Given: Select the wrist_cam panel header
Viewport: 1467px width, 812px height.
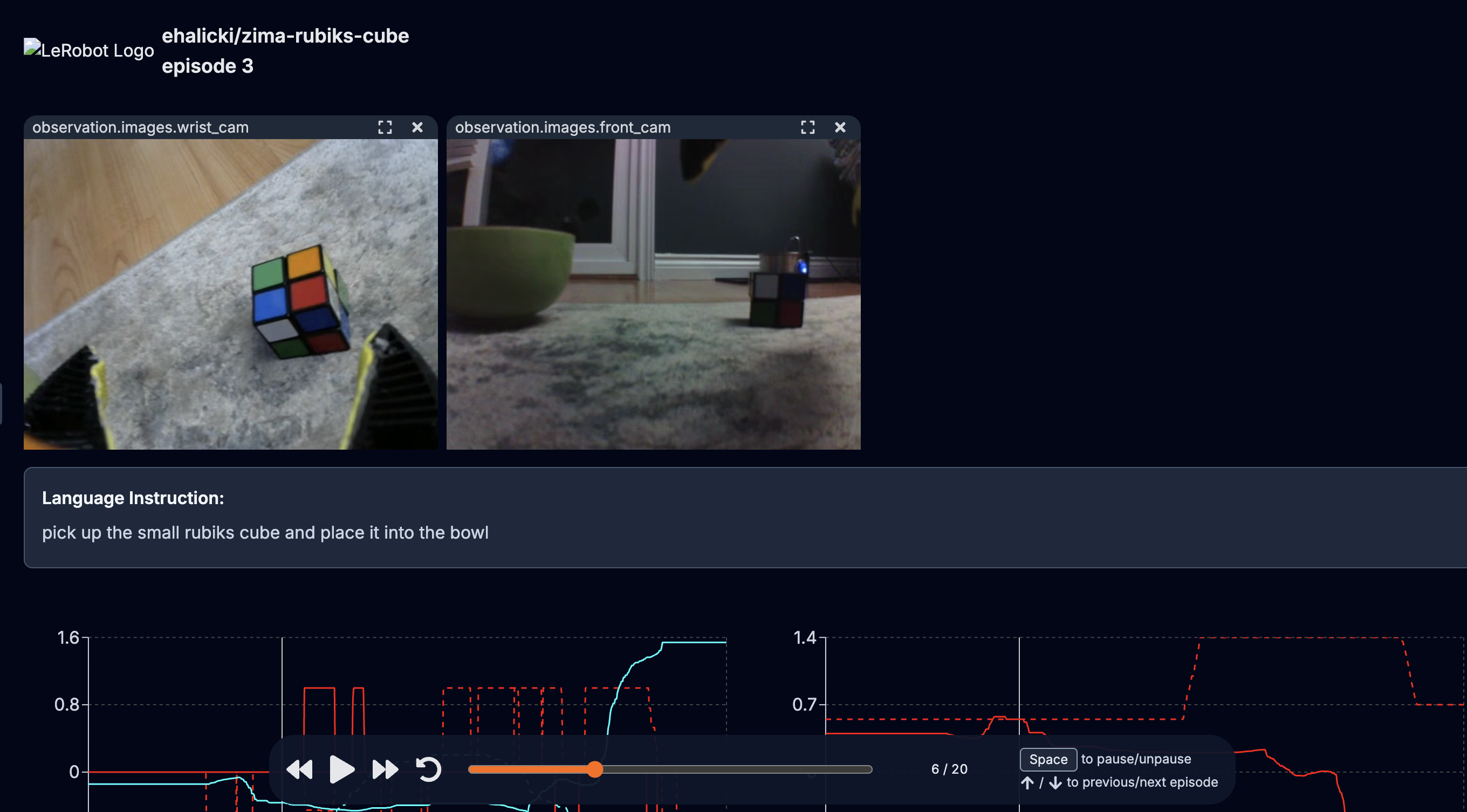Looking at the screenshot, I should point(140,128).
